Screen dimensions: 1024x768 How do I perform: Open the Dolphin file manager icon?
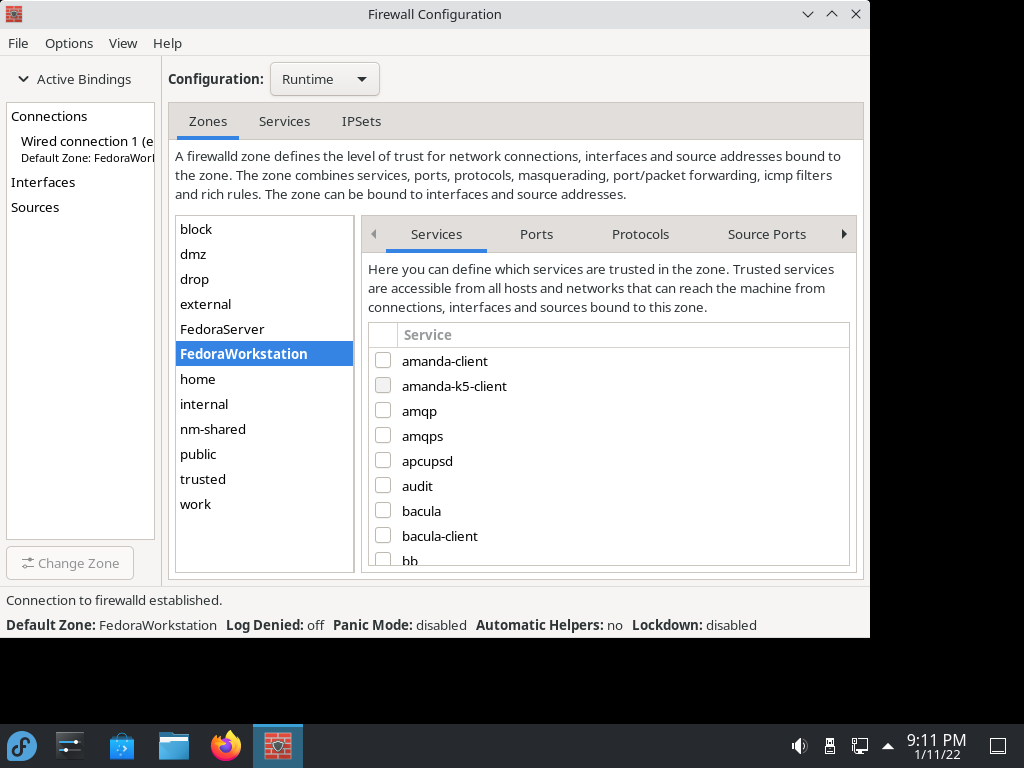[174, 746]
